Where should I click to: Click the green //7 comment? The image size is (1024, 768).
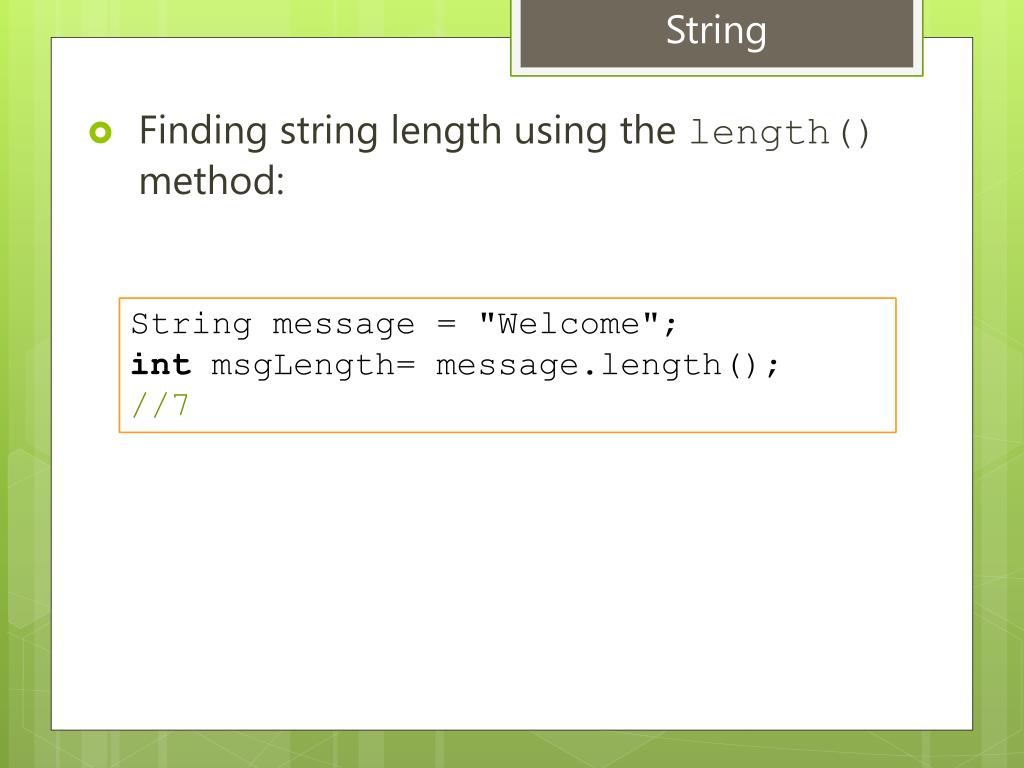pos(160,405)
